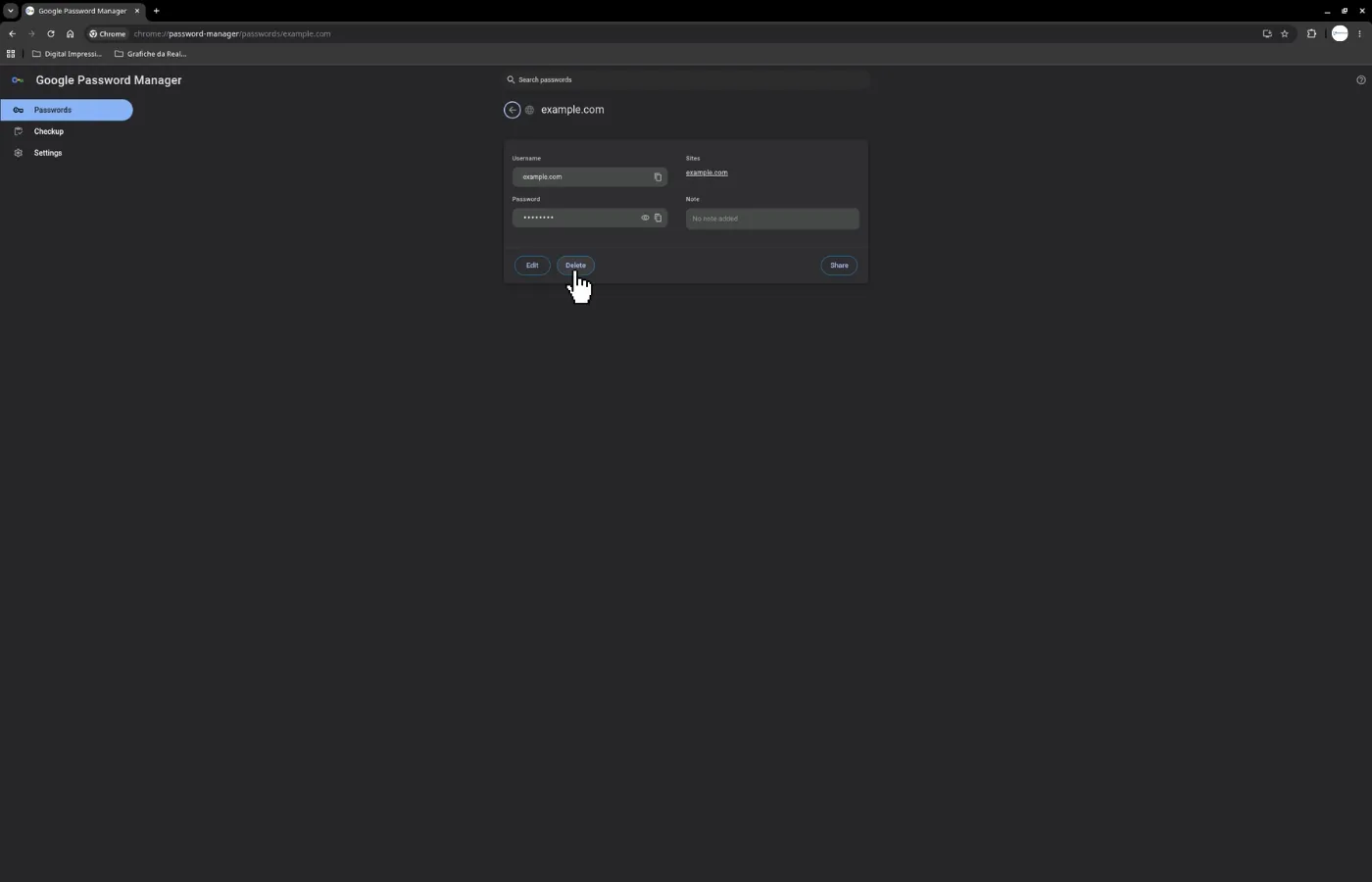This screenshot has height=882, width=1372.
Task: Open the Extensions puzzle icon
Action: 1311,33
